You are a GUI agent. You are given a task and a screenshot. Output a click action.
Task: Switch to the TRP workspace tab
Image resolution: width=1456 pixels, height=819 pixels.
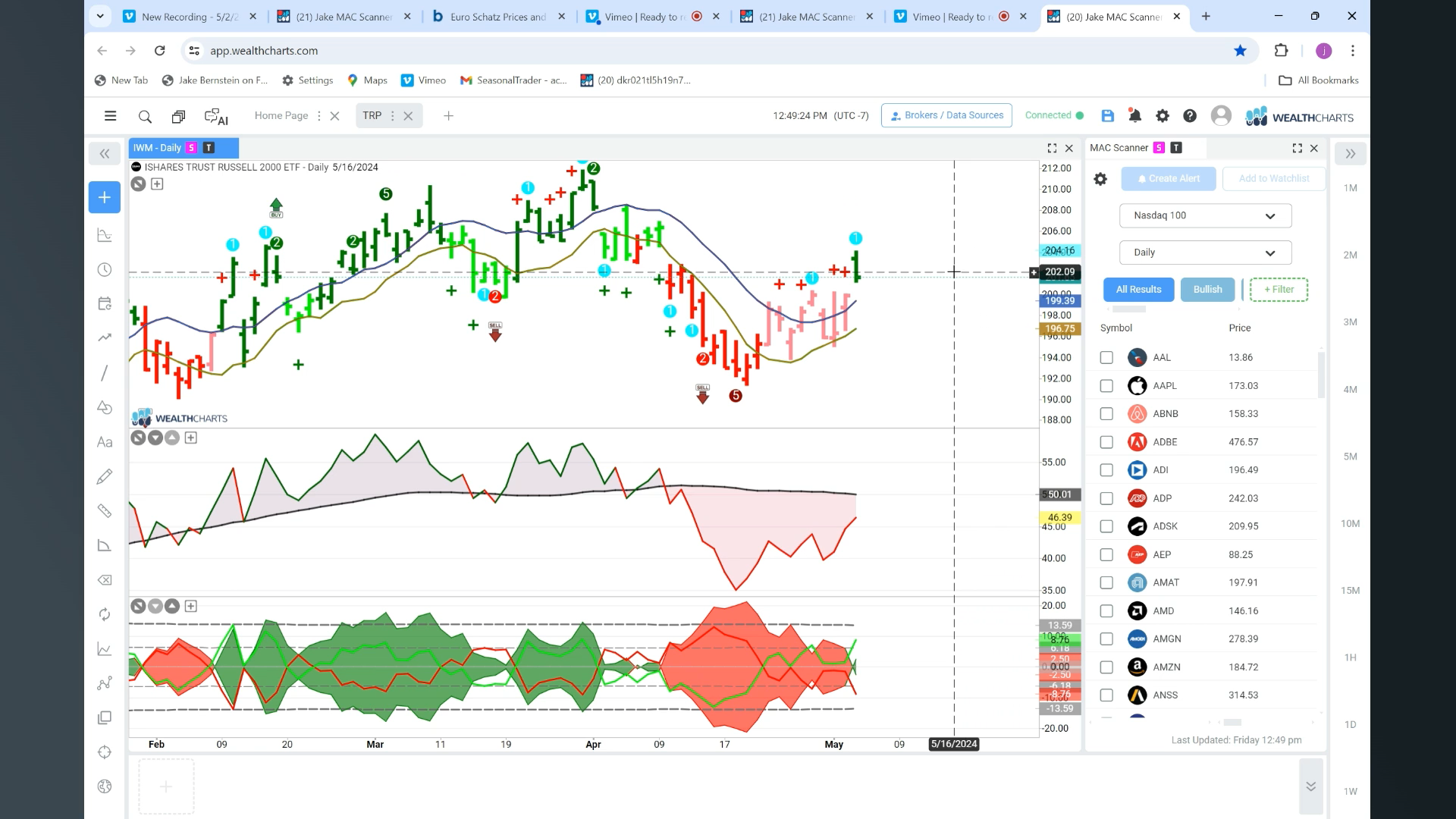[x=372, y=116]
